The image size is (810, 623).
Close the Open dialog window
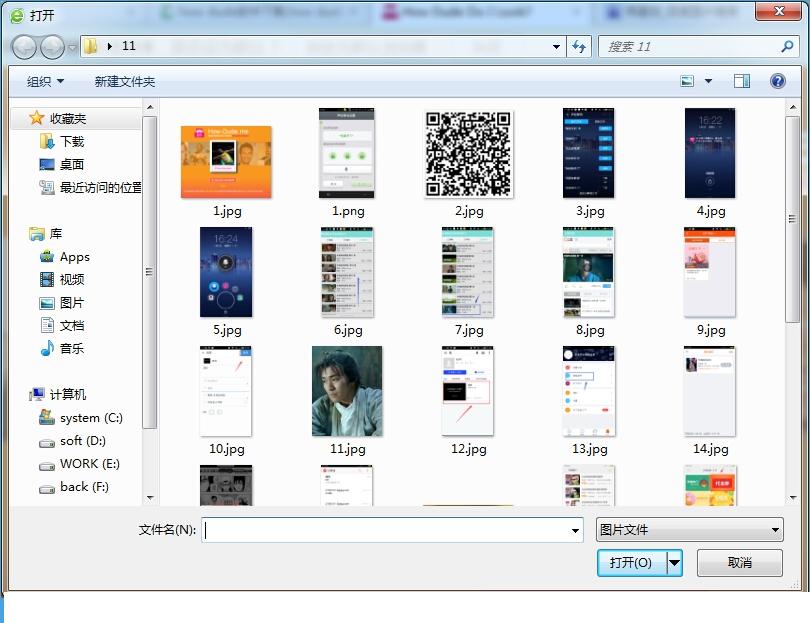click(x=778, y=11)
